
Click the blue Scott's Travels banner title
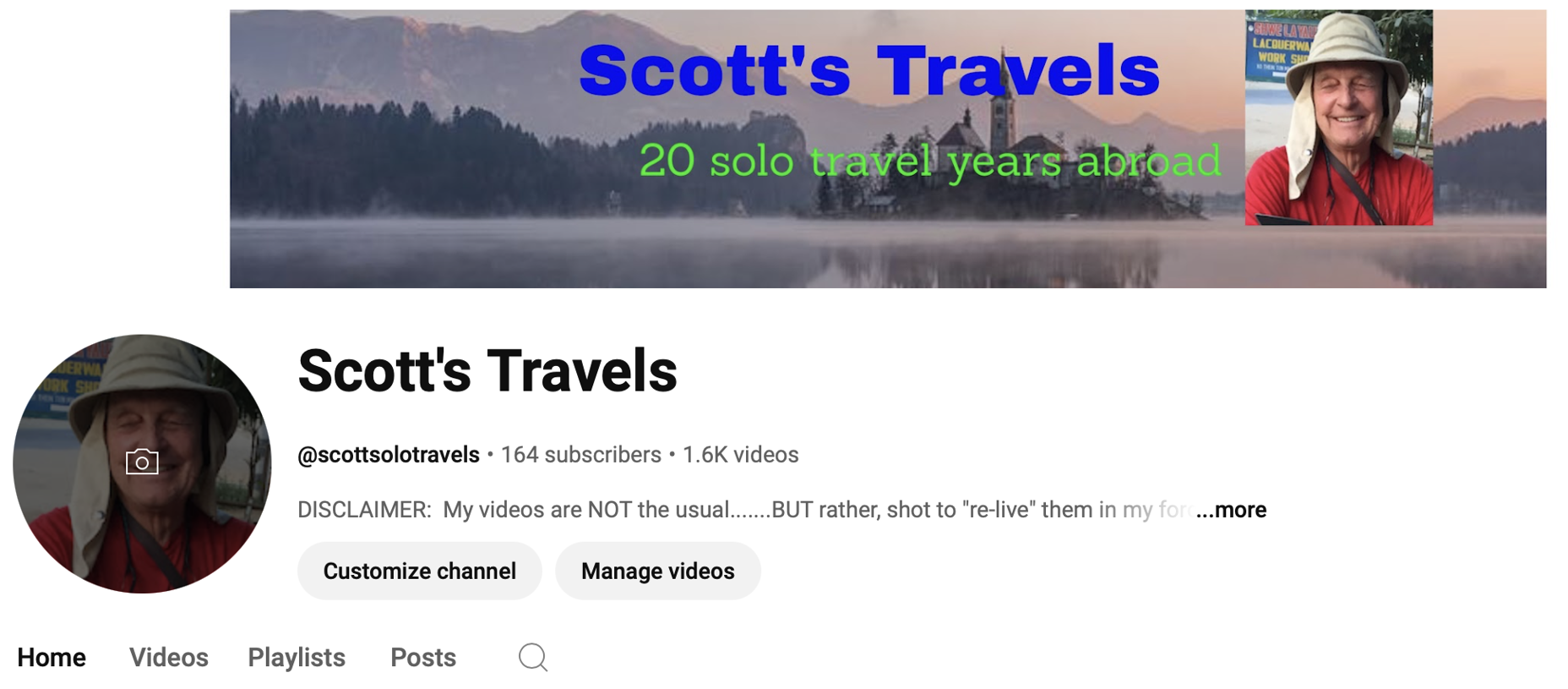tap(869, 71)
